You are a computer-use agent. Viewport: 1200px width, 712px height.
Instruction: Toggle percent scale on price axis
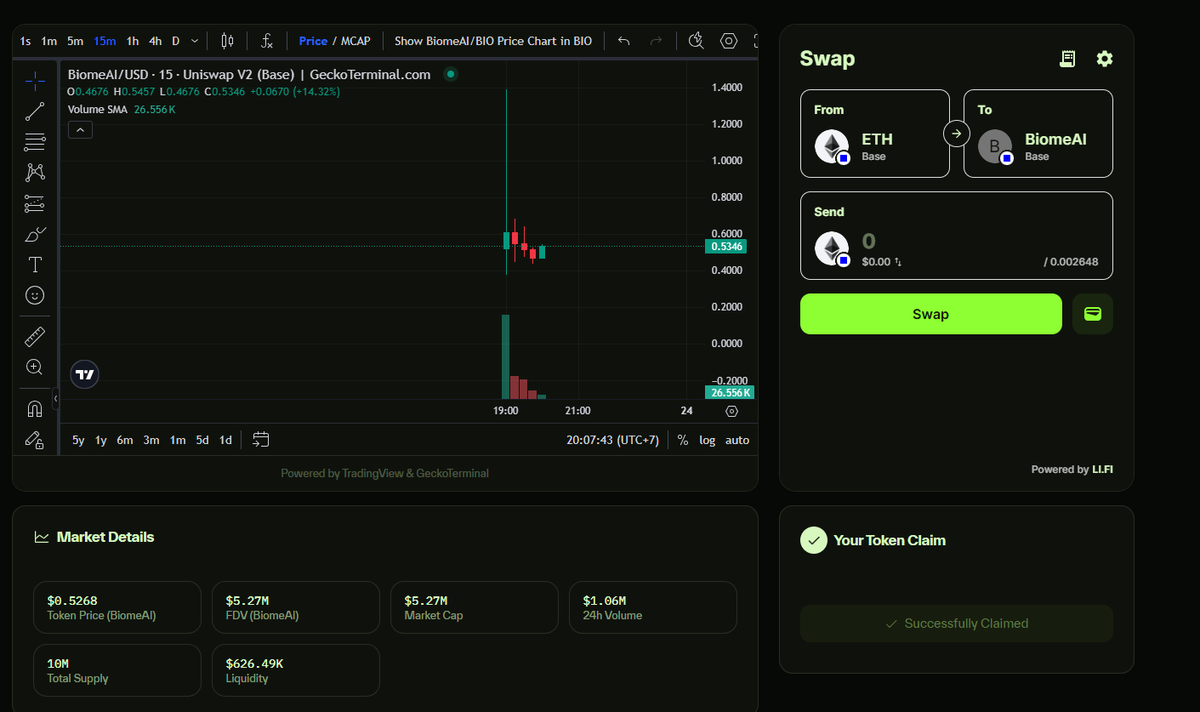(x=682, y=440)
